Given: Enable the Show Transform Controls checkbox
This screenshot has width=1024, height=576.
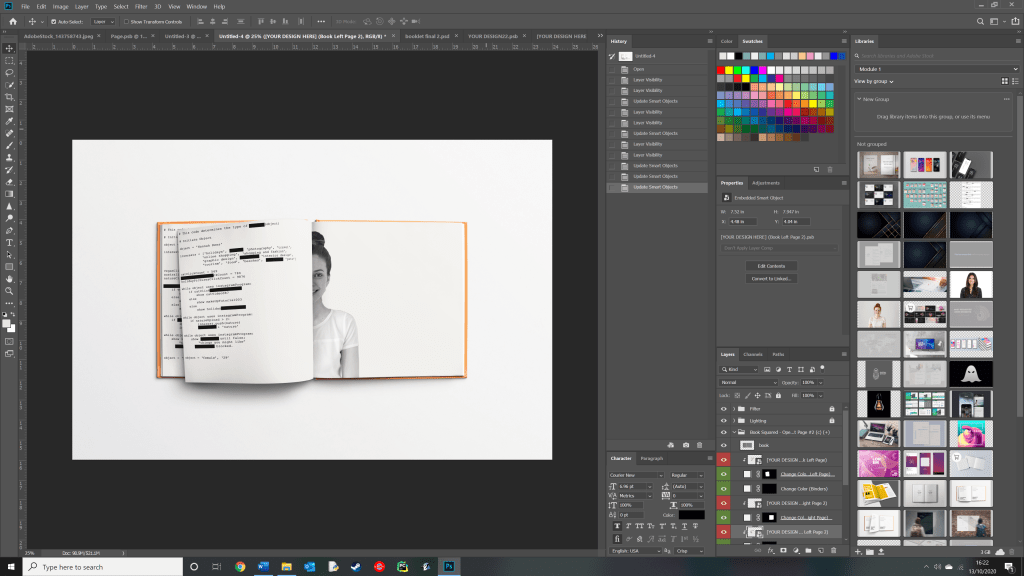Looking at the screenshot, I should click(126, 20).
